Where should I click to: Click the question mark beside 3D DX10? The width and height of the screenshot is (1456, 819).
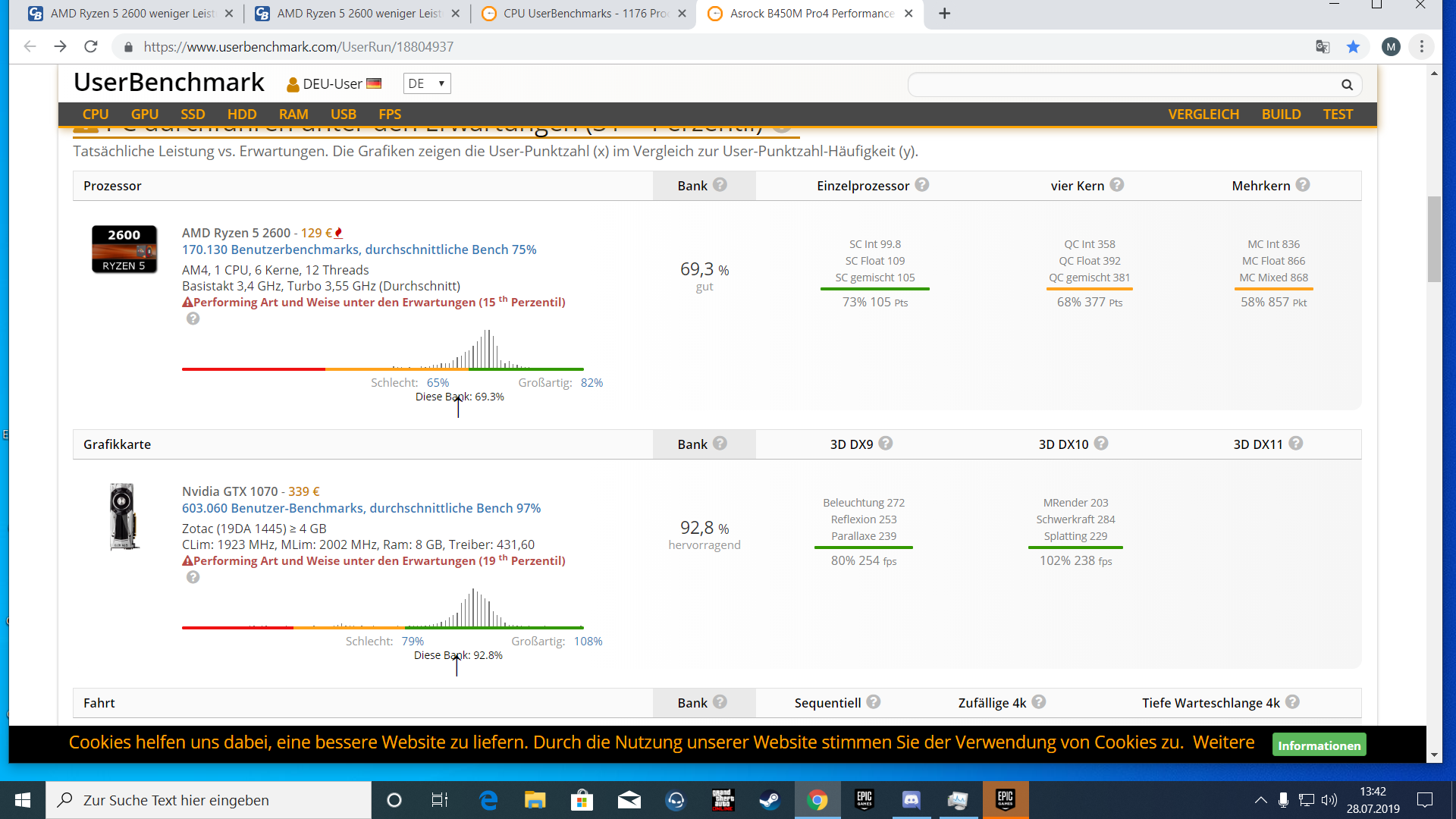click(1101, 444)
